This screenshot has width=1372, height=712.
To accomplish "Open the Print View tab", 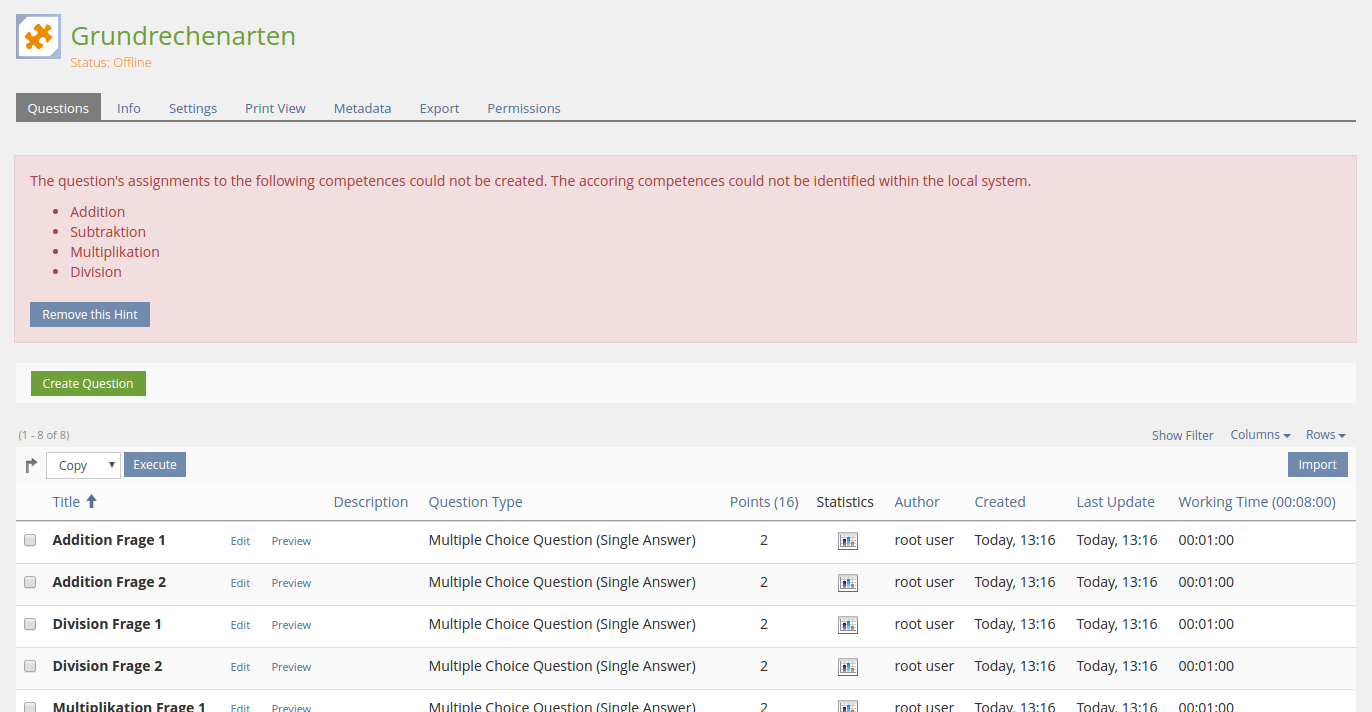I will [x=275, y=108].
